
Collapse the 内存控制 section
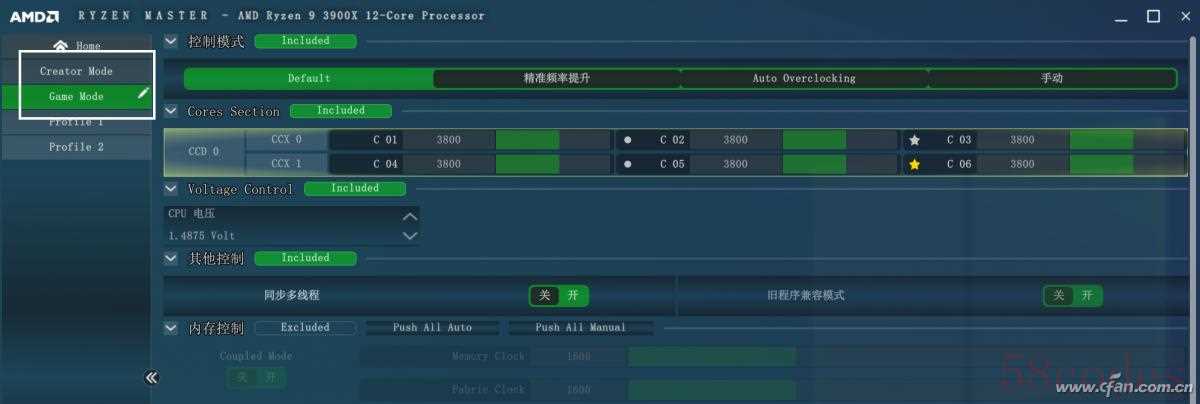pos(171,327)
